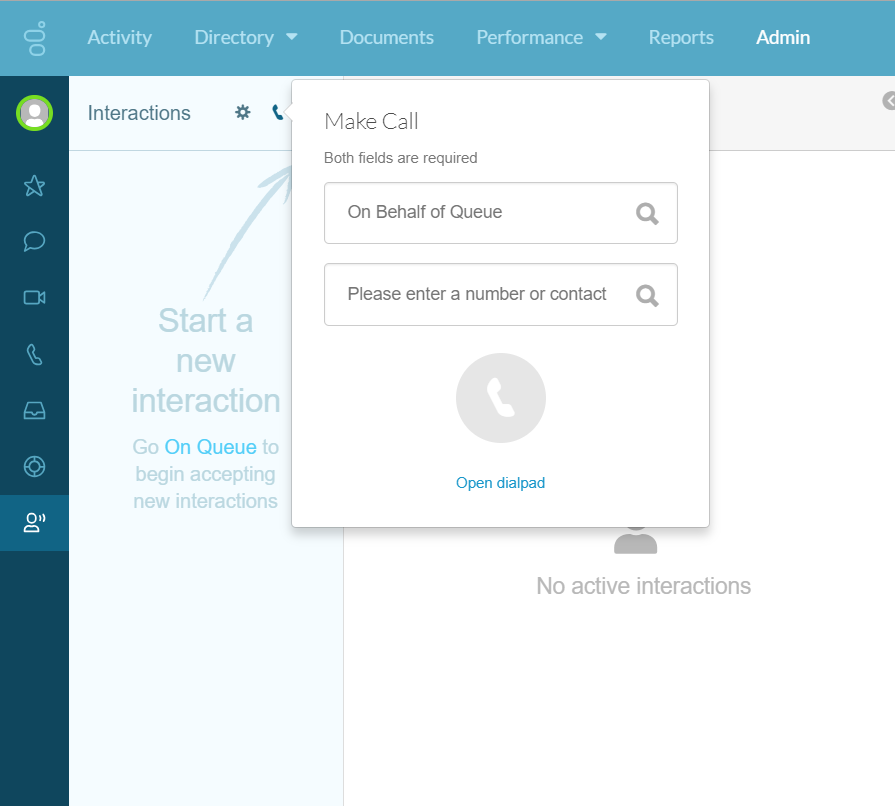Image resolution: width=895 pixels, height=806 pixels.
Task: Click search icon in On Behalf of Queue
Action: [x=647, y=213]
